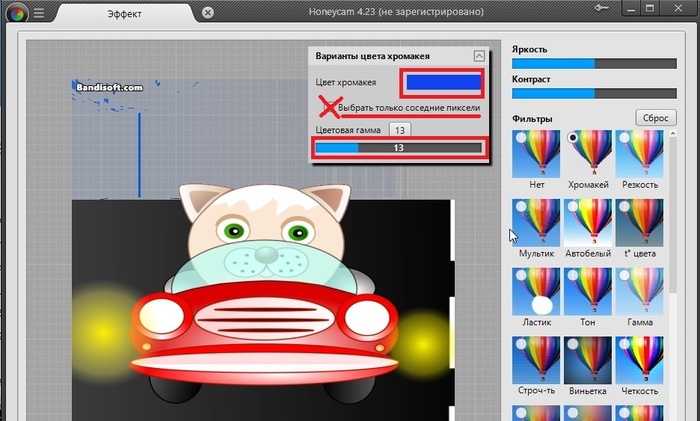700x421 pixels.
Task: Click the Сброс button
Action: 655,118
